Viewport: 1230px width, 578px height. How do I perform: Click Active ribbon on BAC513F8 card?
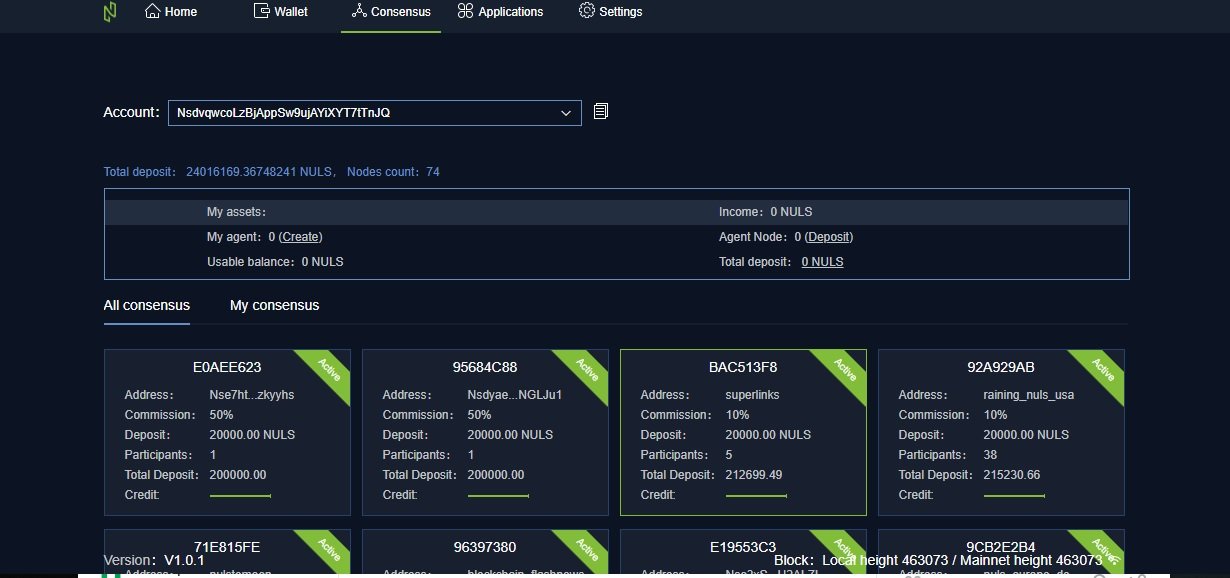pos(844,371)
